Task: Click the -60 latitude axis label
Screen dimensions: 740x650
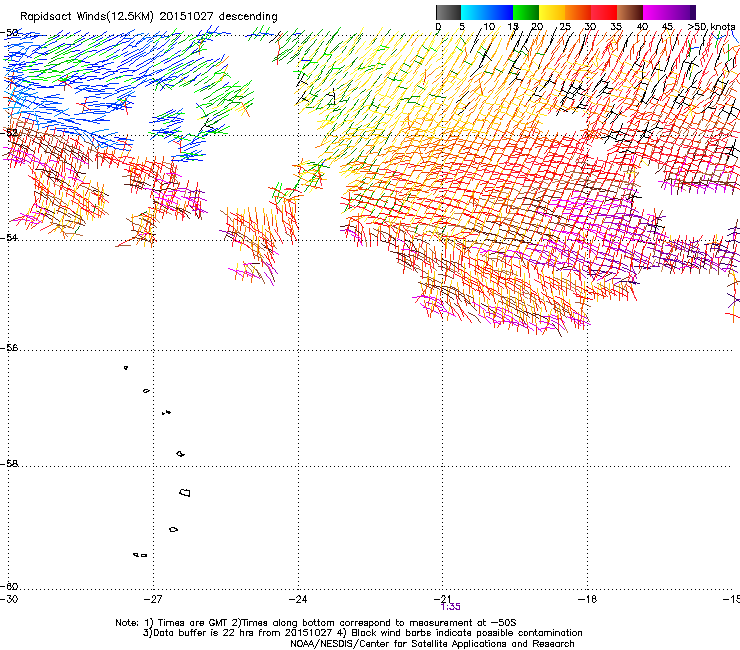Action: (x=9, y=587)
